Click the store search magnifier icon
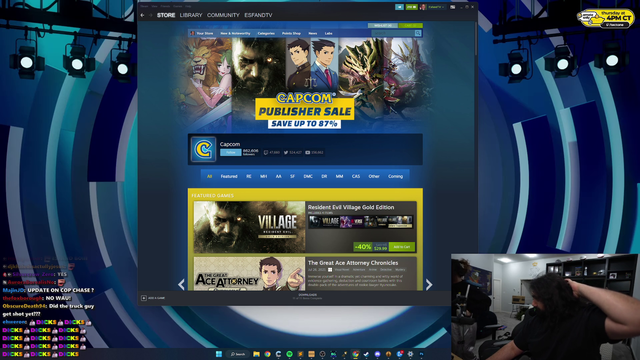640x360 pixels. 418,33
